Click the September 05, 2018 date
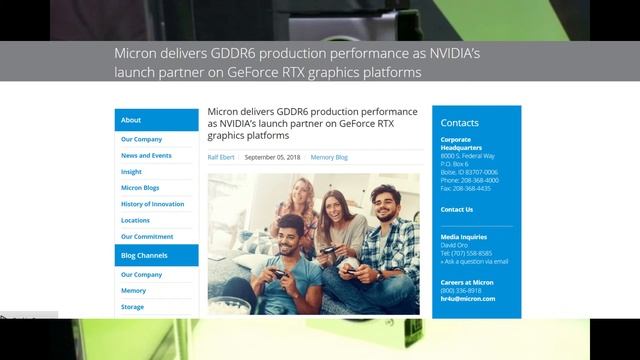Viewport: 640px width, 360px height. pos(272,157)
